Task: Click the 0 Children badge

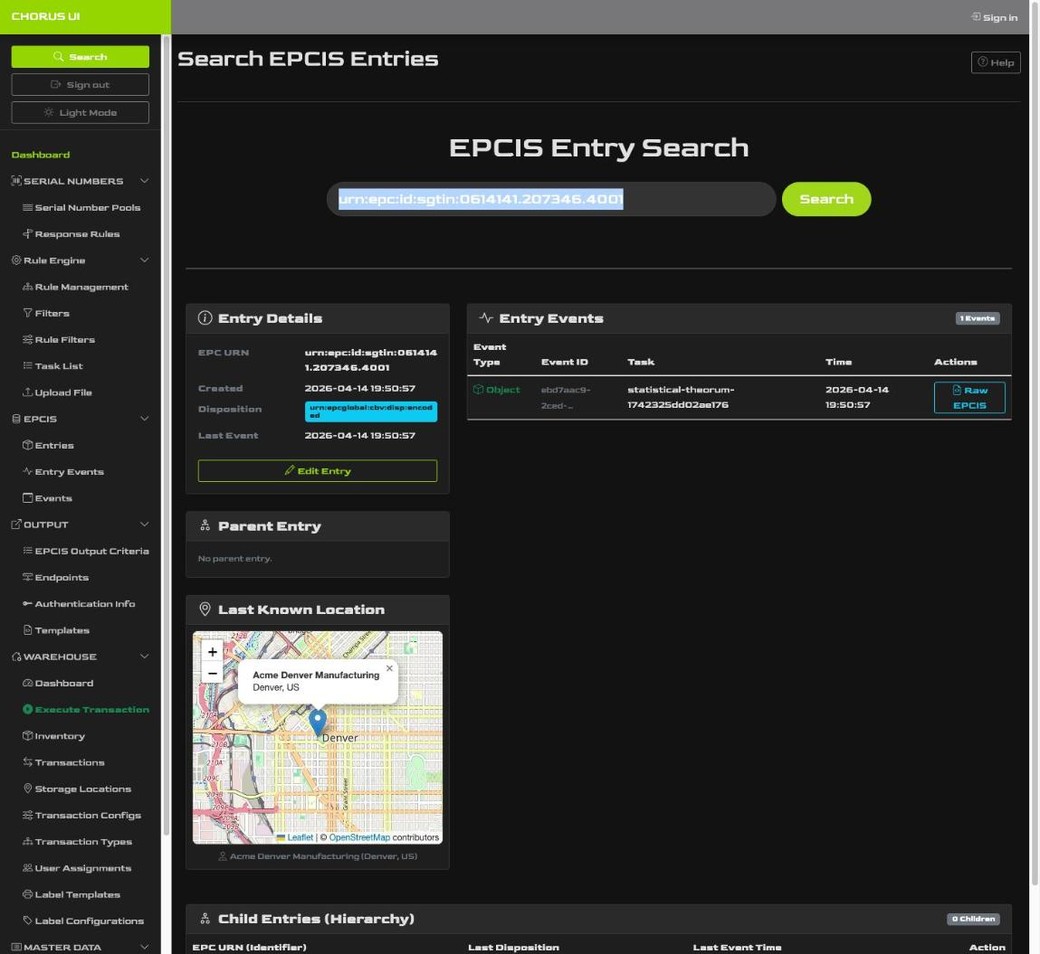Action: tap(973, 920)
